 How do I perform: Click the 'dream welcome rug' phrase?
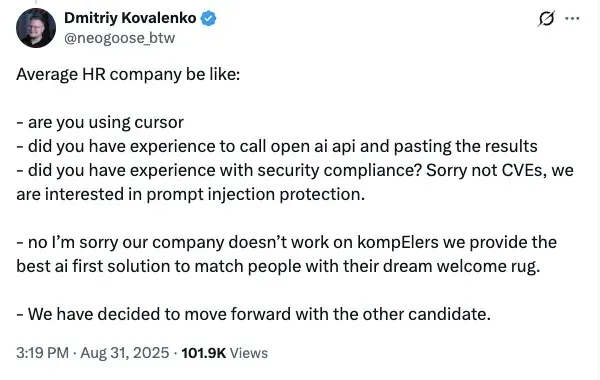click(x=461, y=266)
